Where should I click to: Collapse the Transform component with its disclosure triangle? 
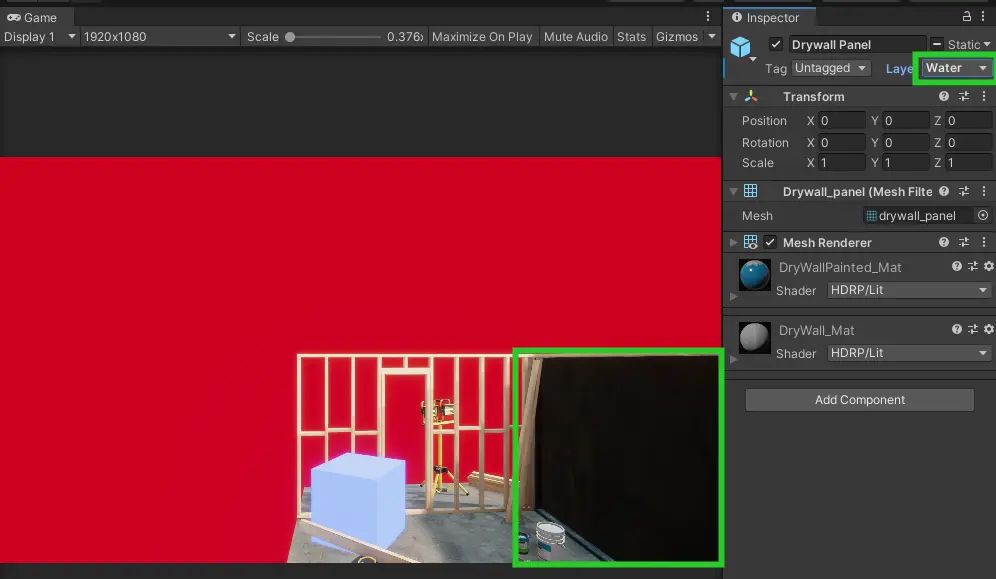734,96
